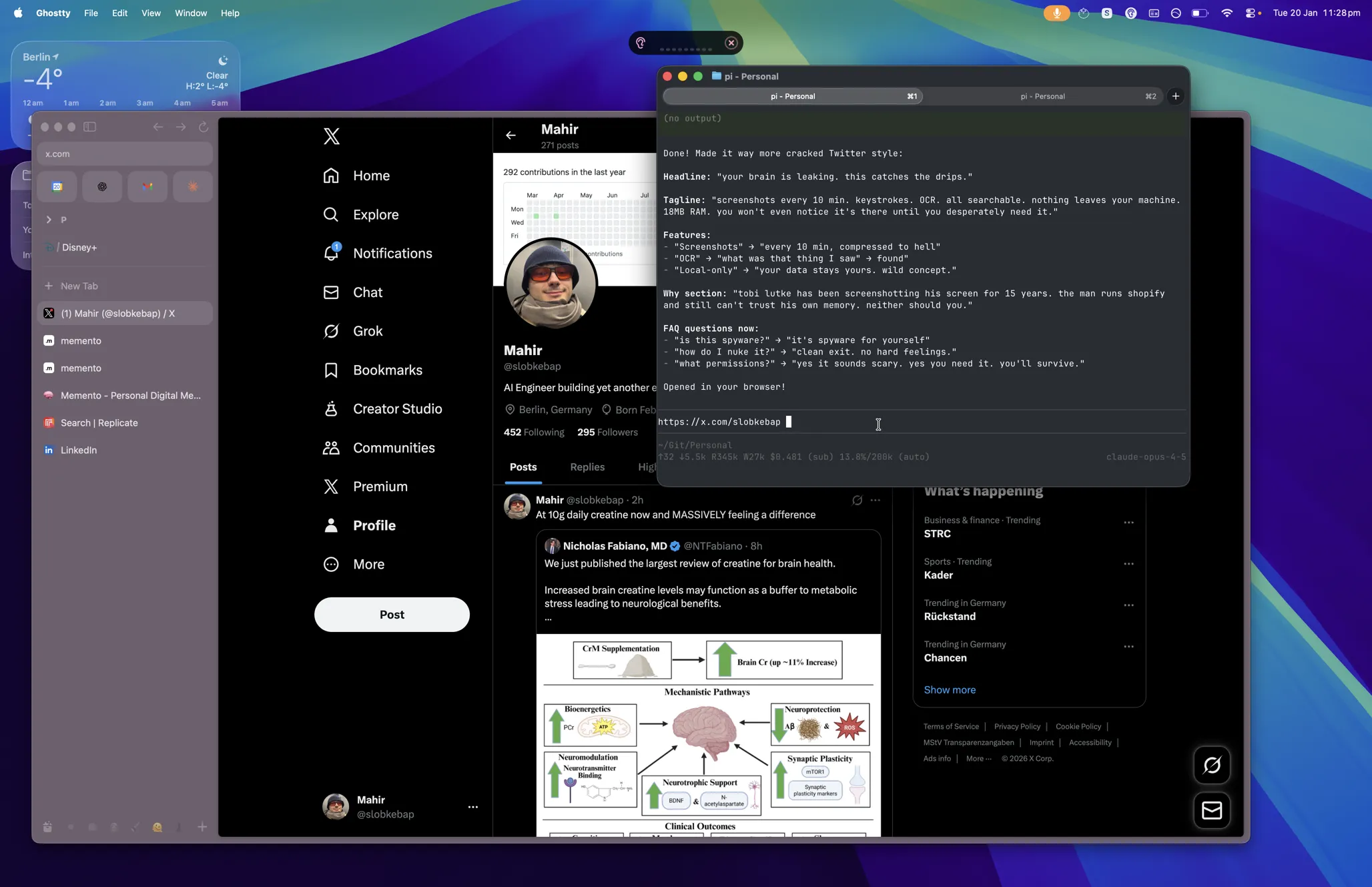The width and height of the screenshot is (1372, 887).
Task: Toggle browser sidebar panel icon
Action: point(89,127)
